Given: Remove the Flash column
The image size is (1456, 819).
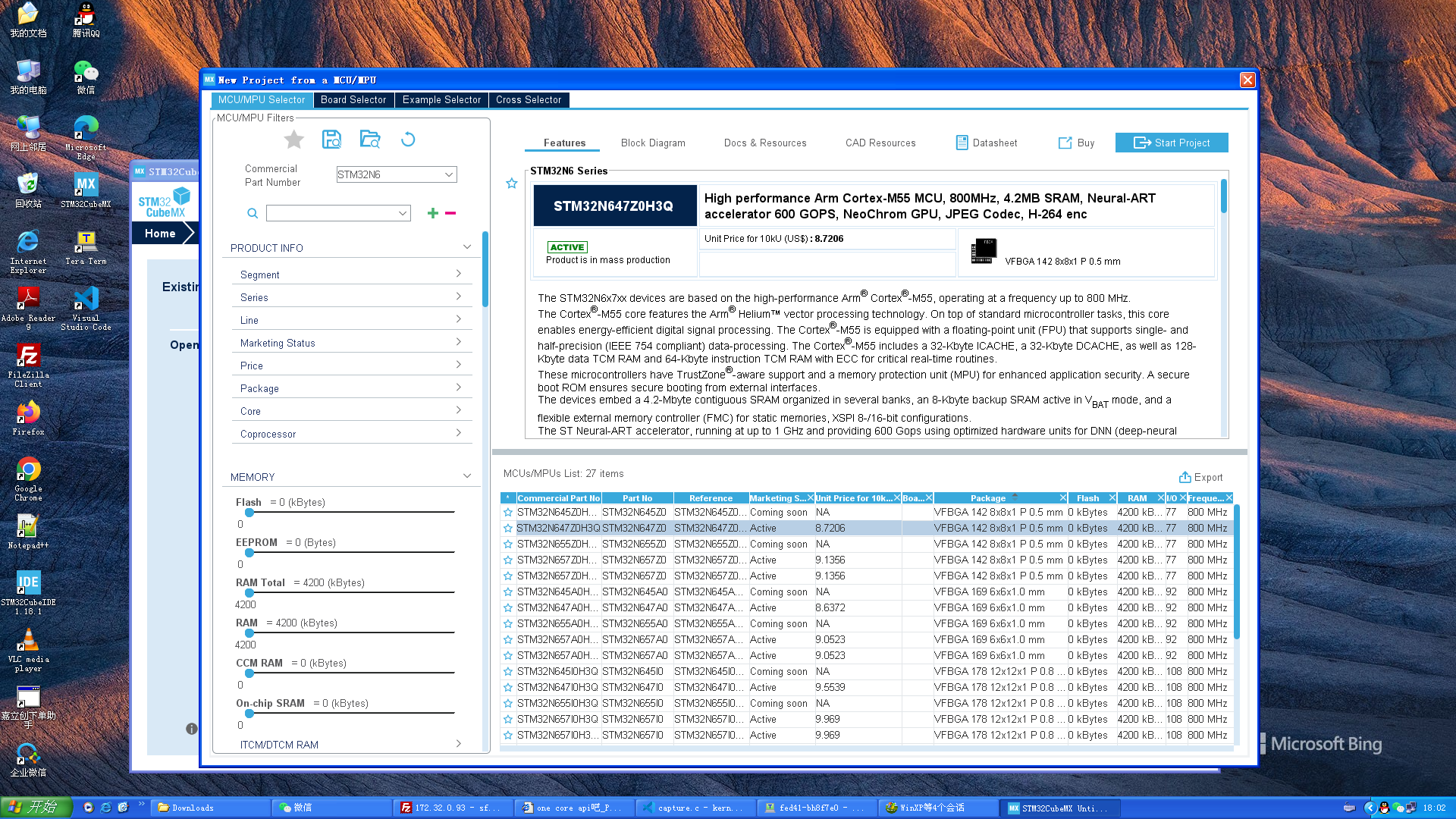Looking at the screenshot, I should [1112, 497].
